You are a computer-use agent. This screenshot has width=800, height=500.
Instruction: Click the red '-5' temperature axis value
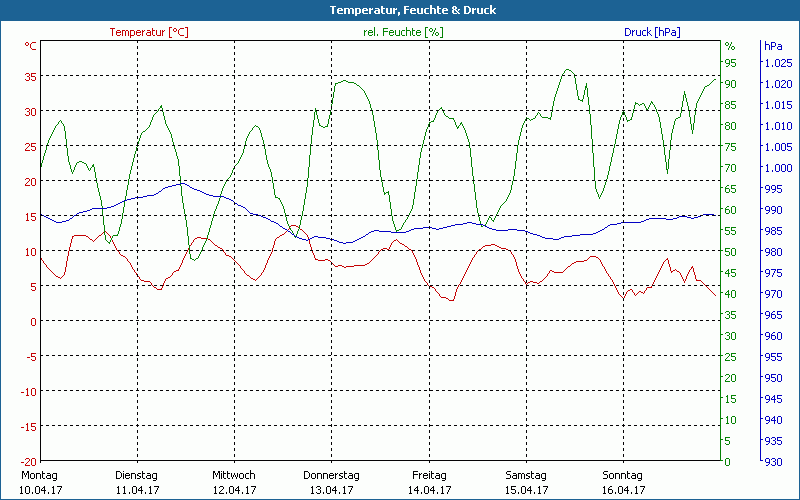[x=32, y=357]
